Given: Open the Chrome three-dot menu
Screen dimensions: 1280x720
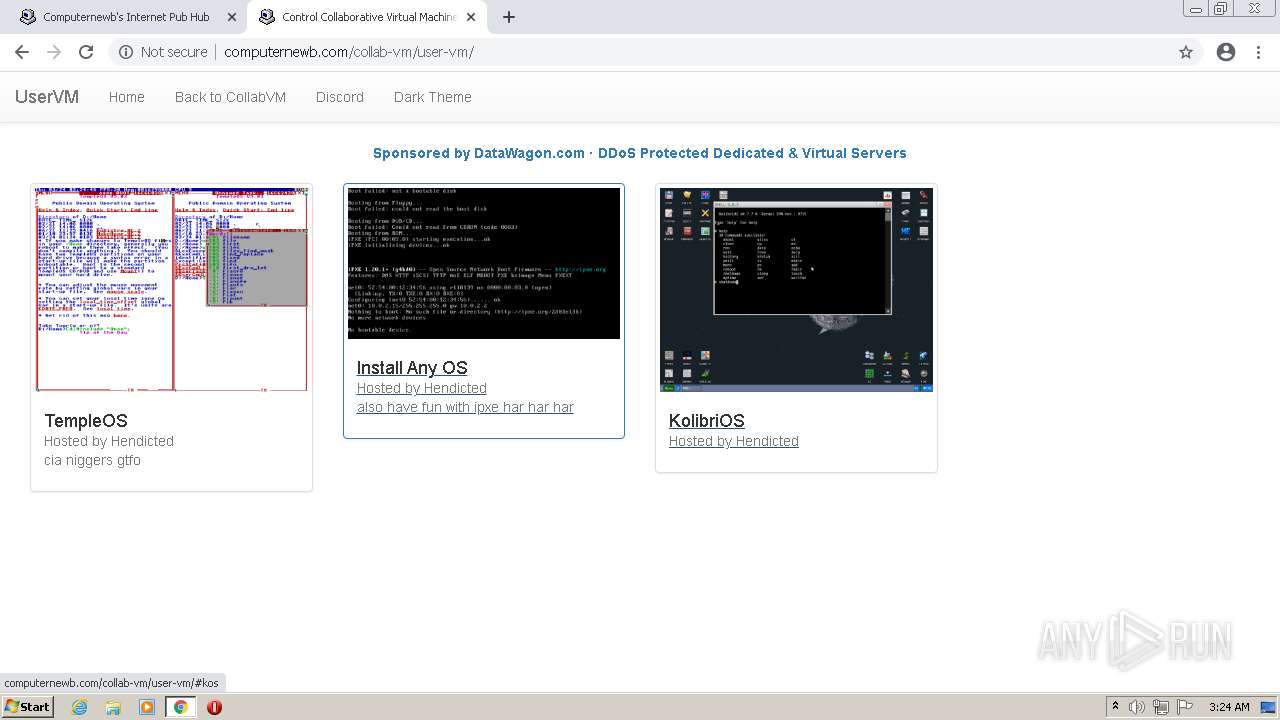Looking at the screenshot, I should pyautogui.click(x=1258, y=52).
